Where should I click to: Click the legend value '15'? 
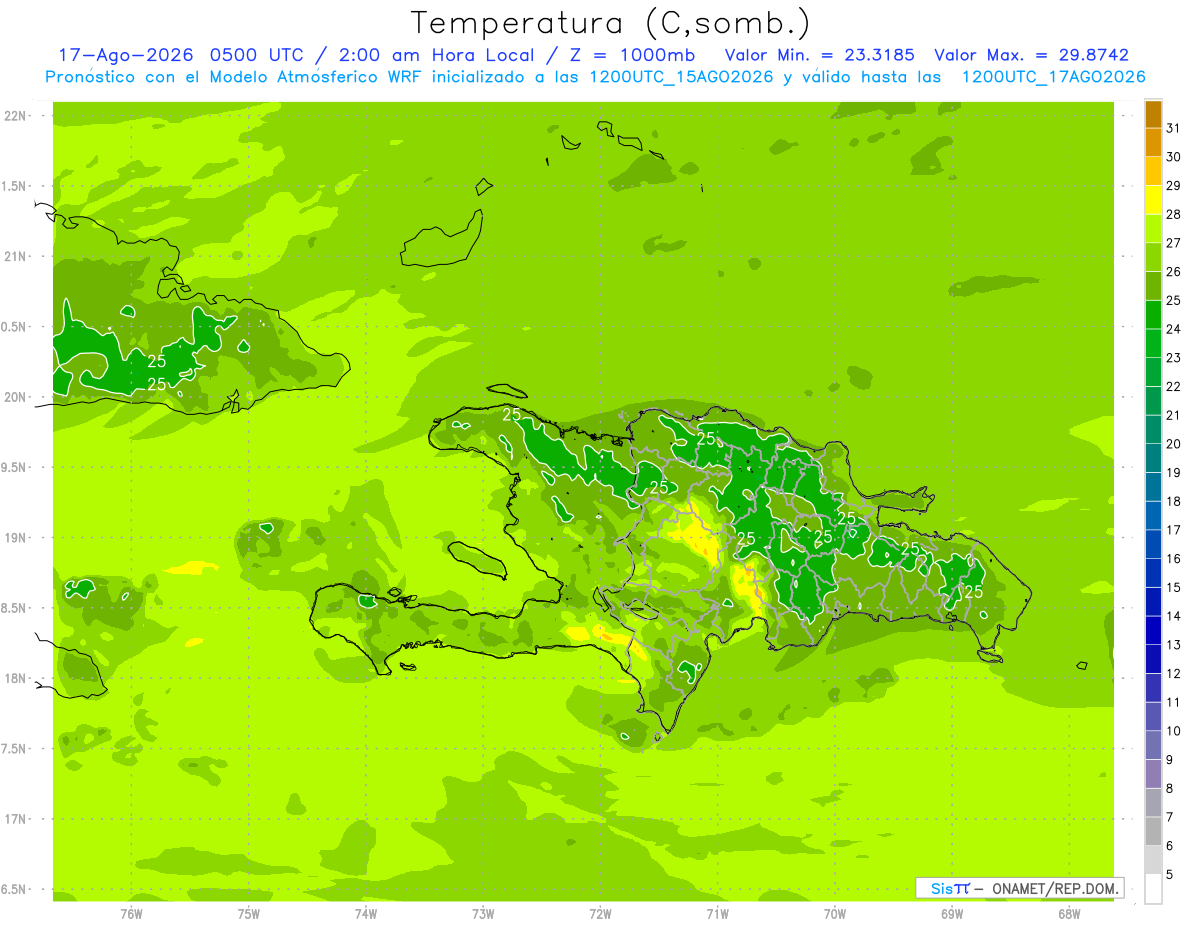[x=1174, y=587]
